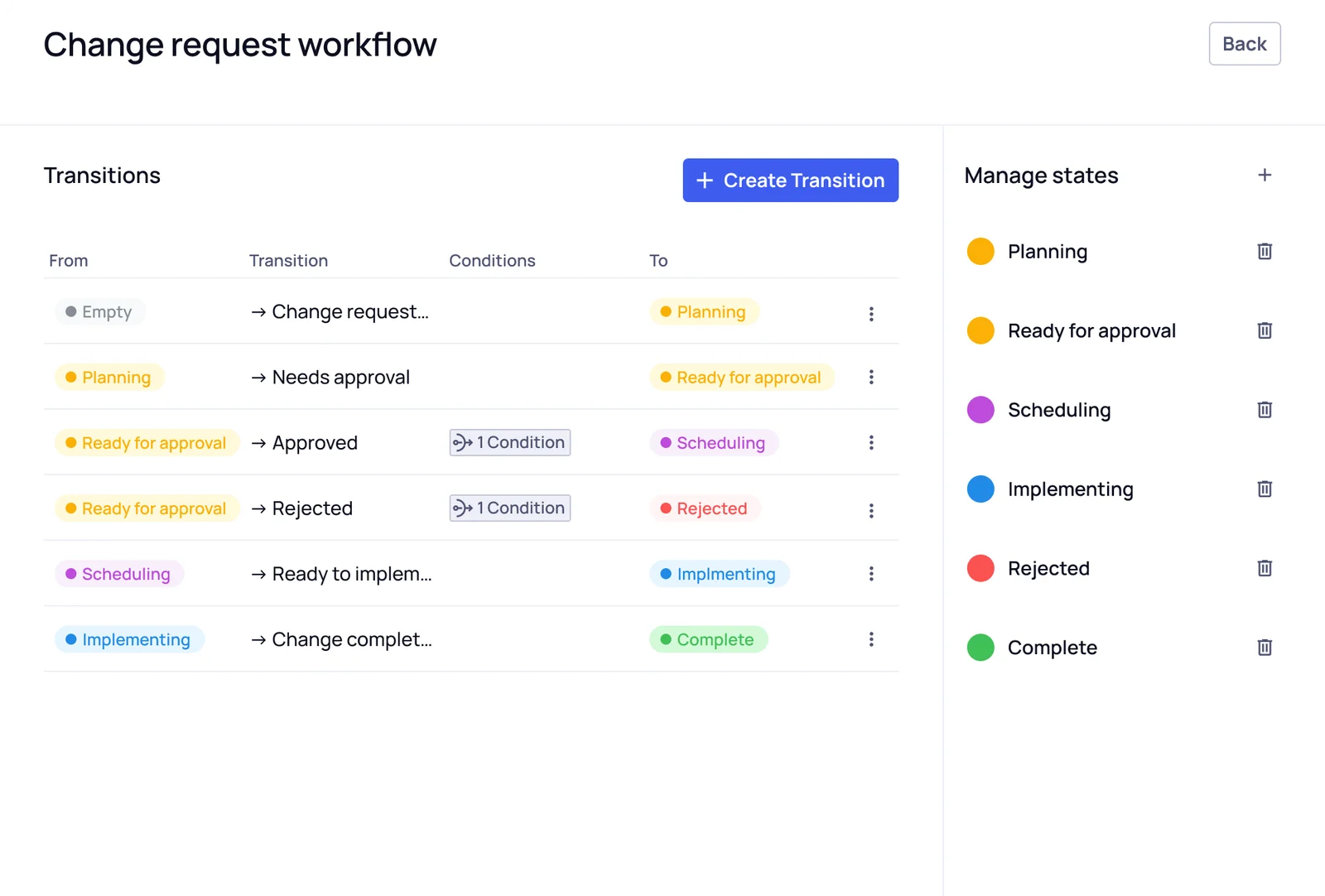
Task: Select the Change request… transition name
Action: [x=350, y=311]
